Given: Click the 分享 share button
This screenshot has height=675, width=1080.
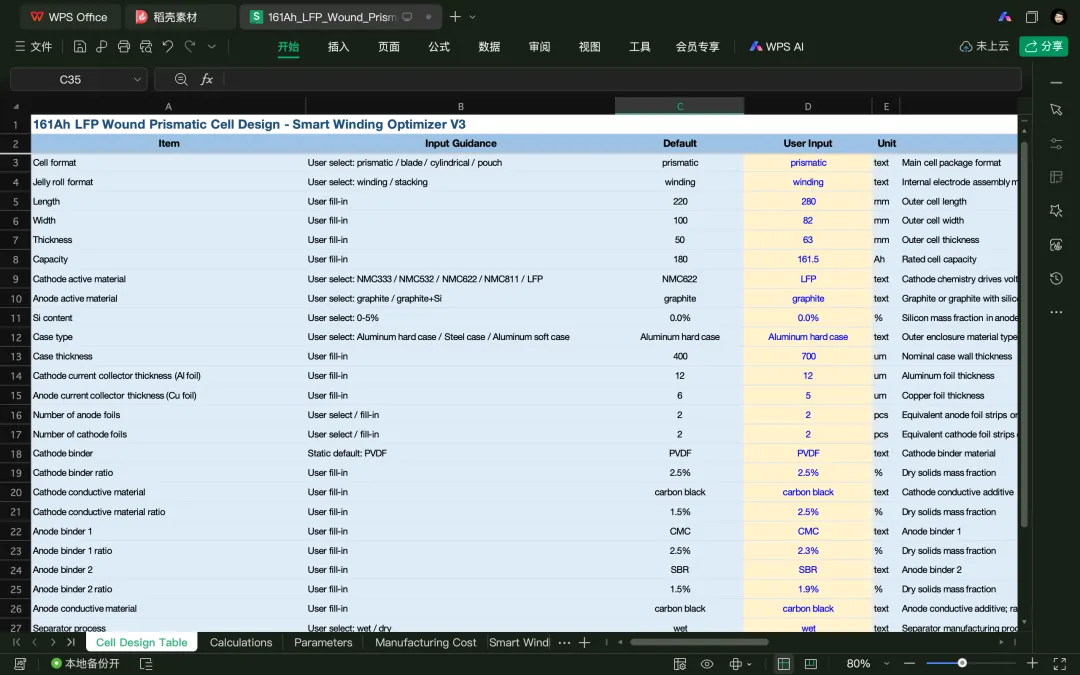Looking at the screenshot, I should 1043,46.
